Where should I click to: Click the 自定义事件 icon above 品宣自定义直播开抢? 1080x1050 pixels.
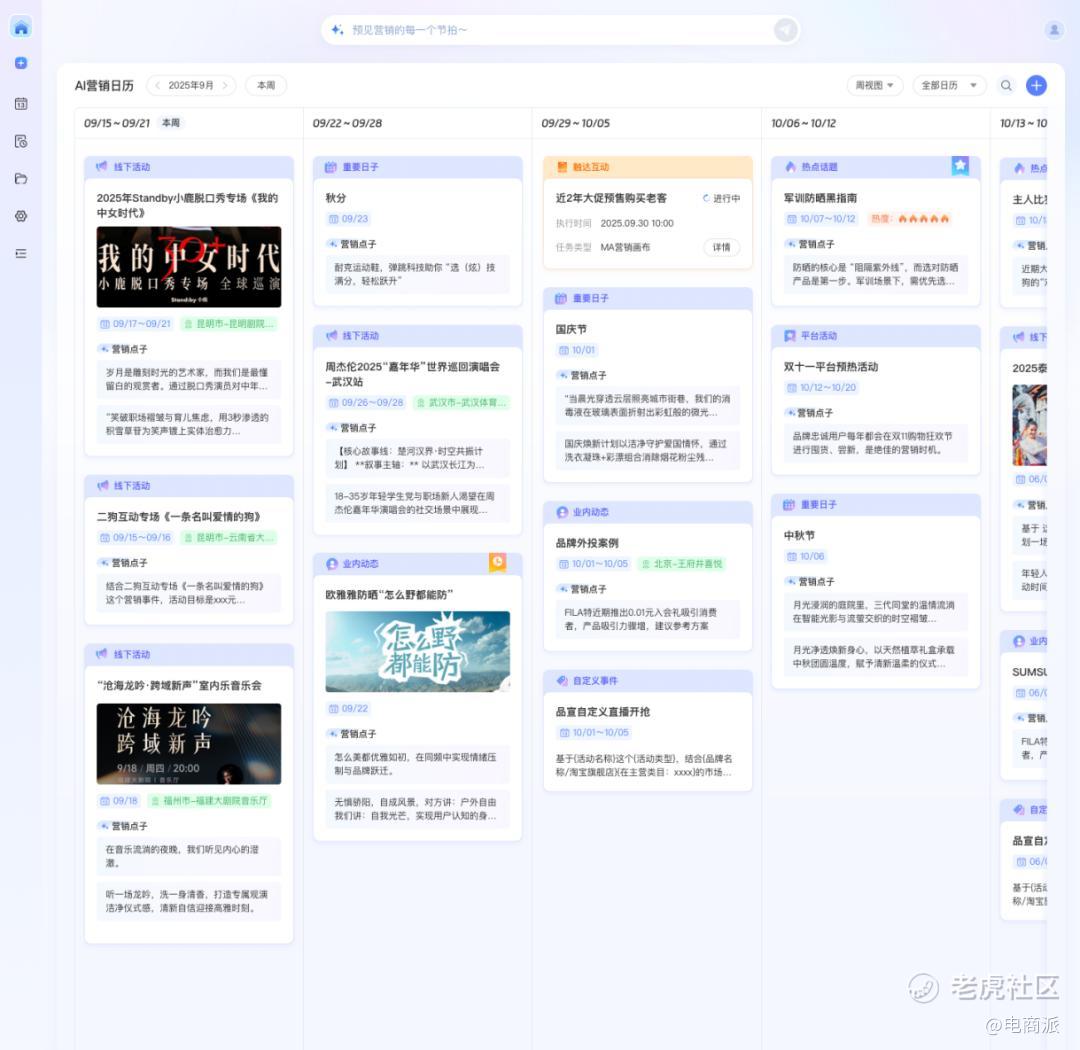click(562, 681)
